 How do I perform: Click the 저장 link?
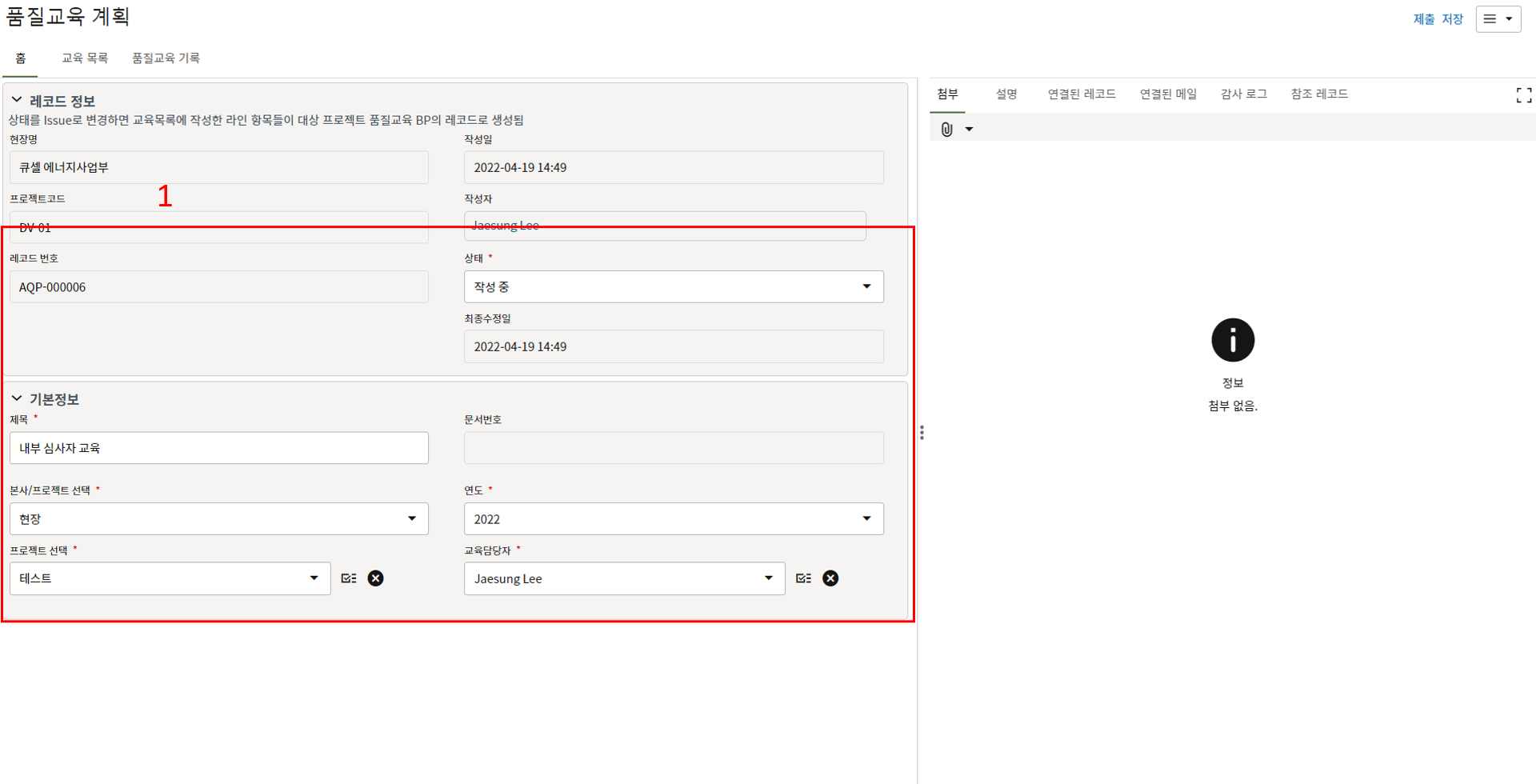[x=1452, y=19]
